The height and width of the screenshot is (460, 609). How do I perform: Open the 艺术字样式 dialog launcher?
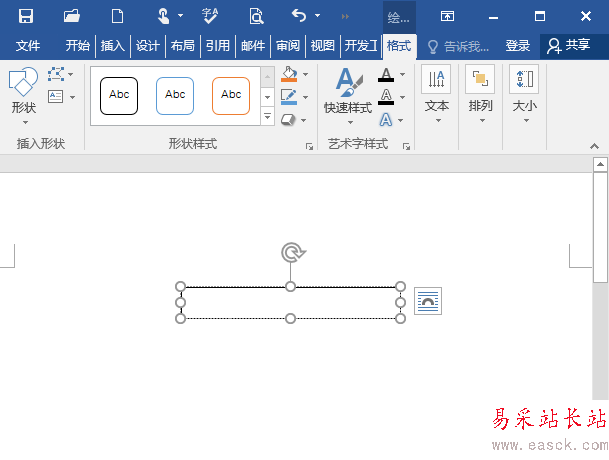coord(406,146)
